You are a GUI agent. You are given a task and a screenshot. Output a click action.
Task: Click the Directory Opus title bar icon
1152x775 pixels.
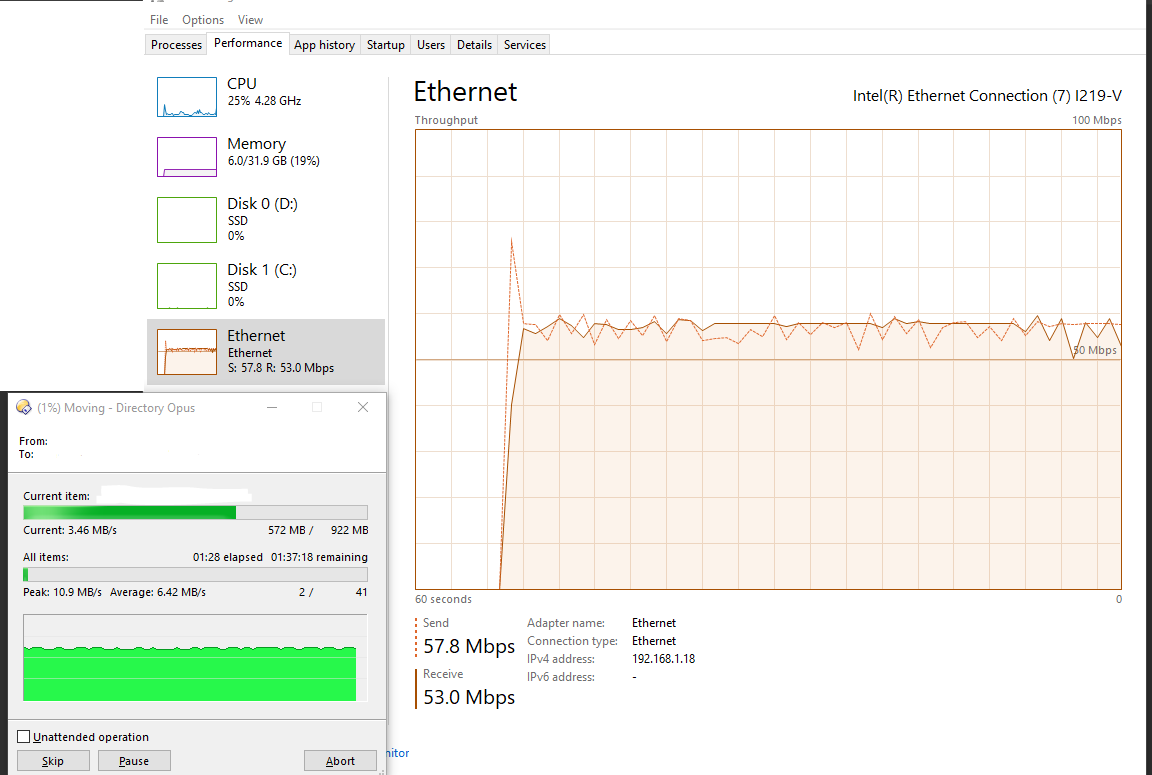click(x=24, y=407)
